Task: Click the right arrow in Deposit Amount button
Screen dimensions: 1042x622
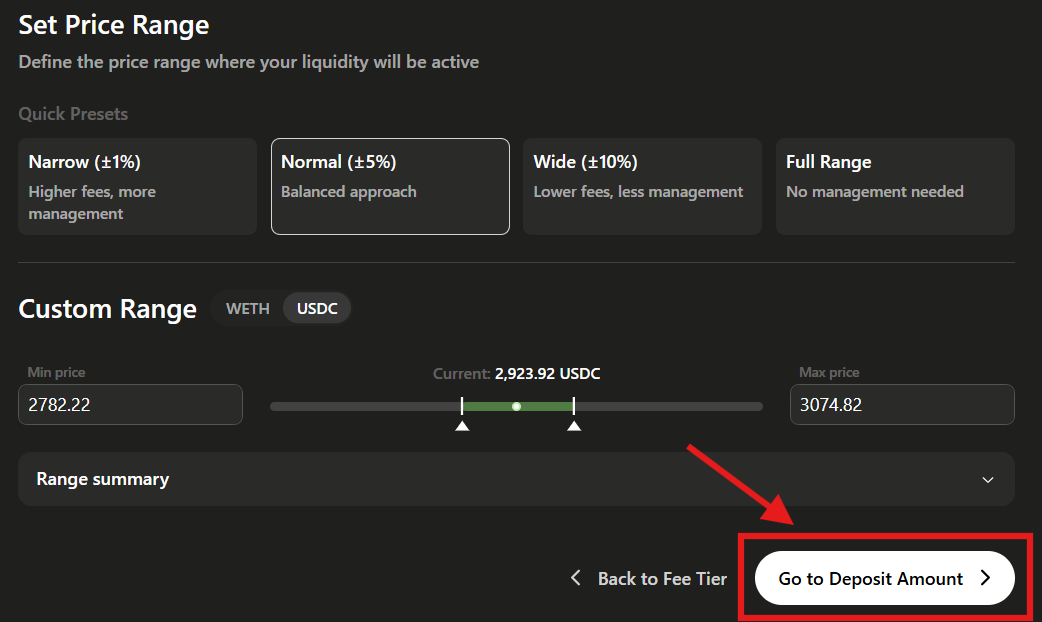Action: coord(985,578)
